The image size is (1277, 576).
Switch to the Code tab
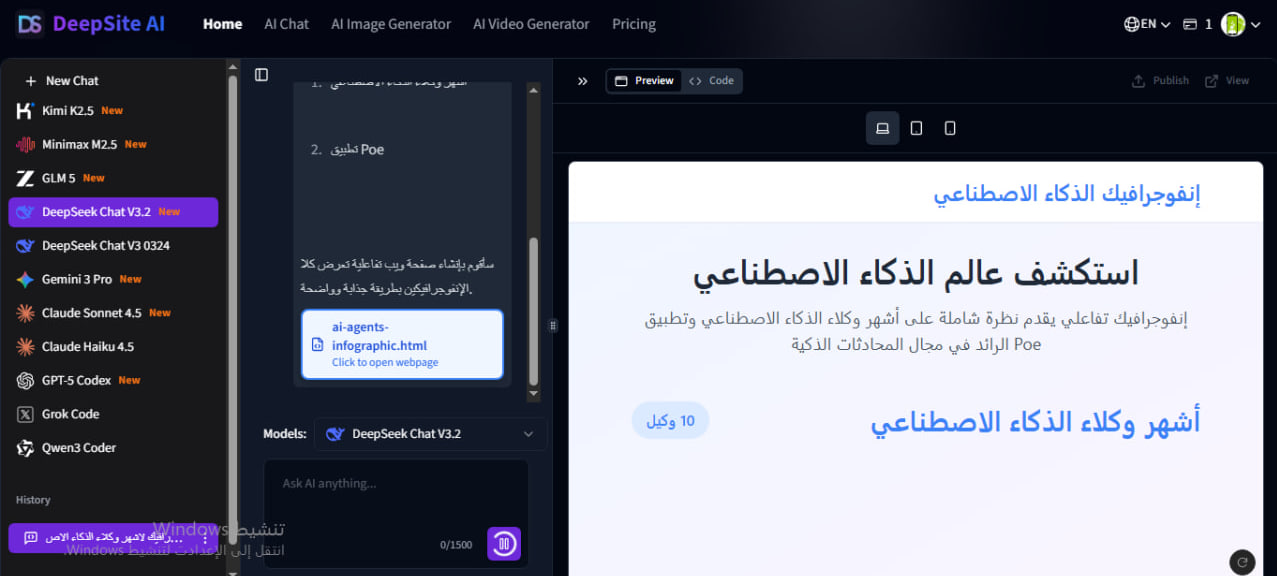(712, 81)
